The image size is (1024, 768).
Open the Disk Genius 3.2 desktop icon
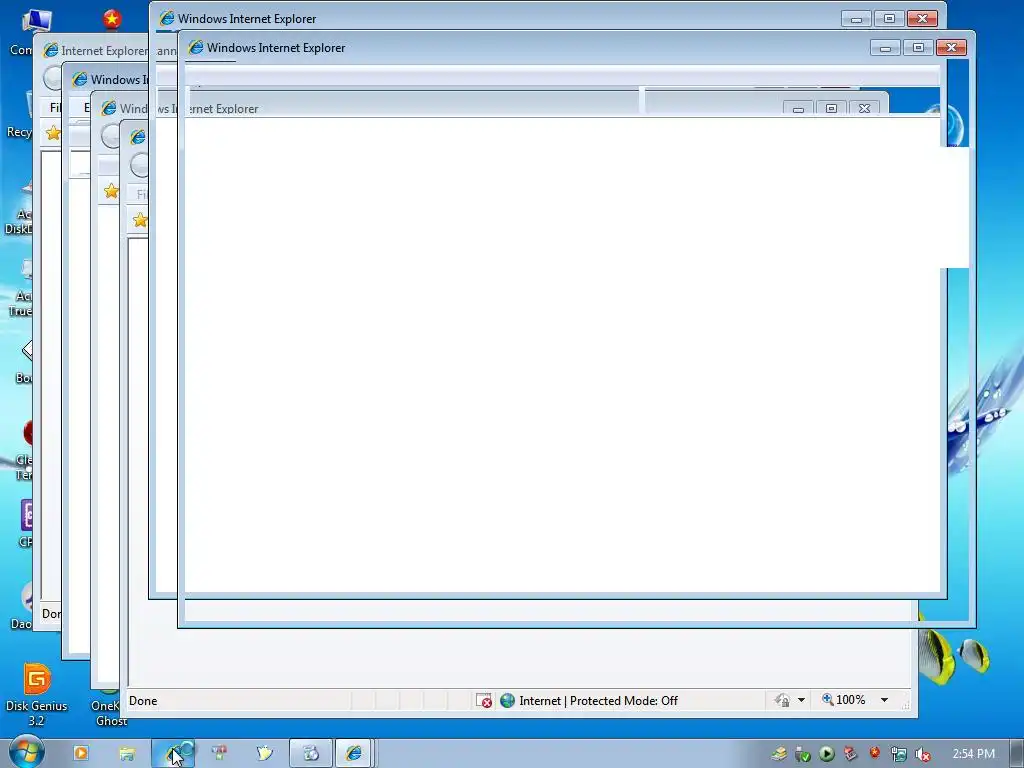(37, 695)
